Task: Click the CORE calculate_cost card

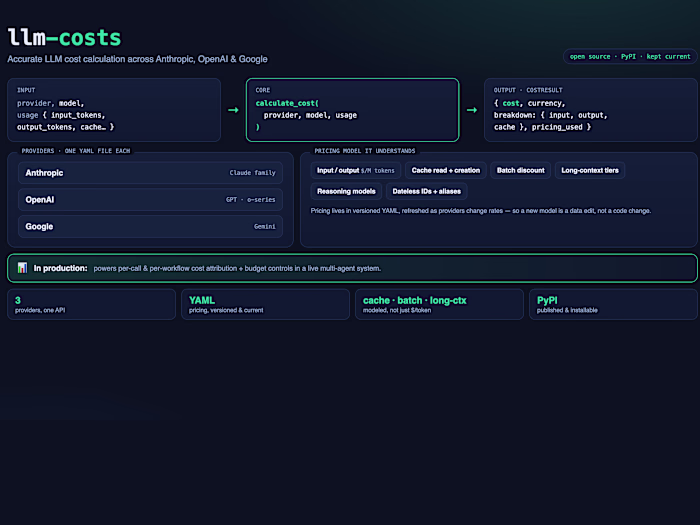Action: click(352, 110)
